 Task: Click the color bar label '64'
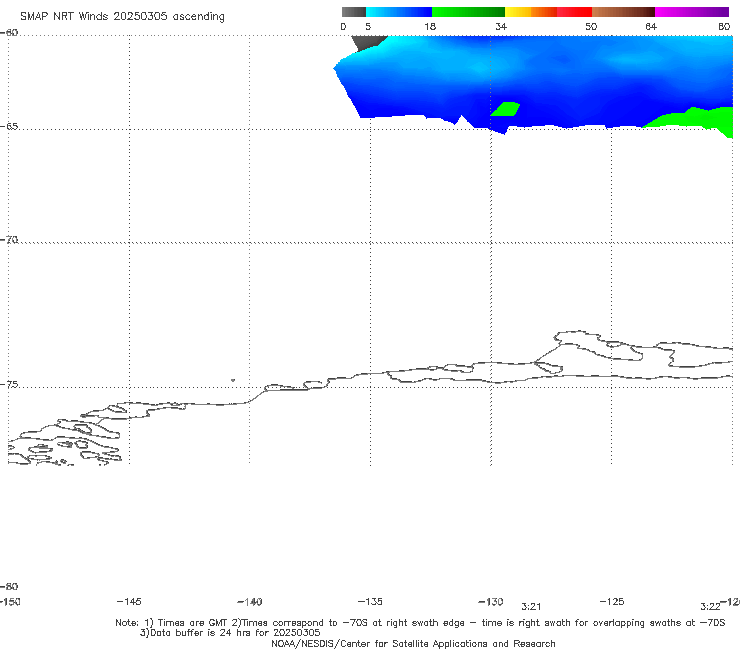(x=651, y=27)
